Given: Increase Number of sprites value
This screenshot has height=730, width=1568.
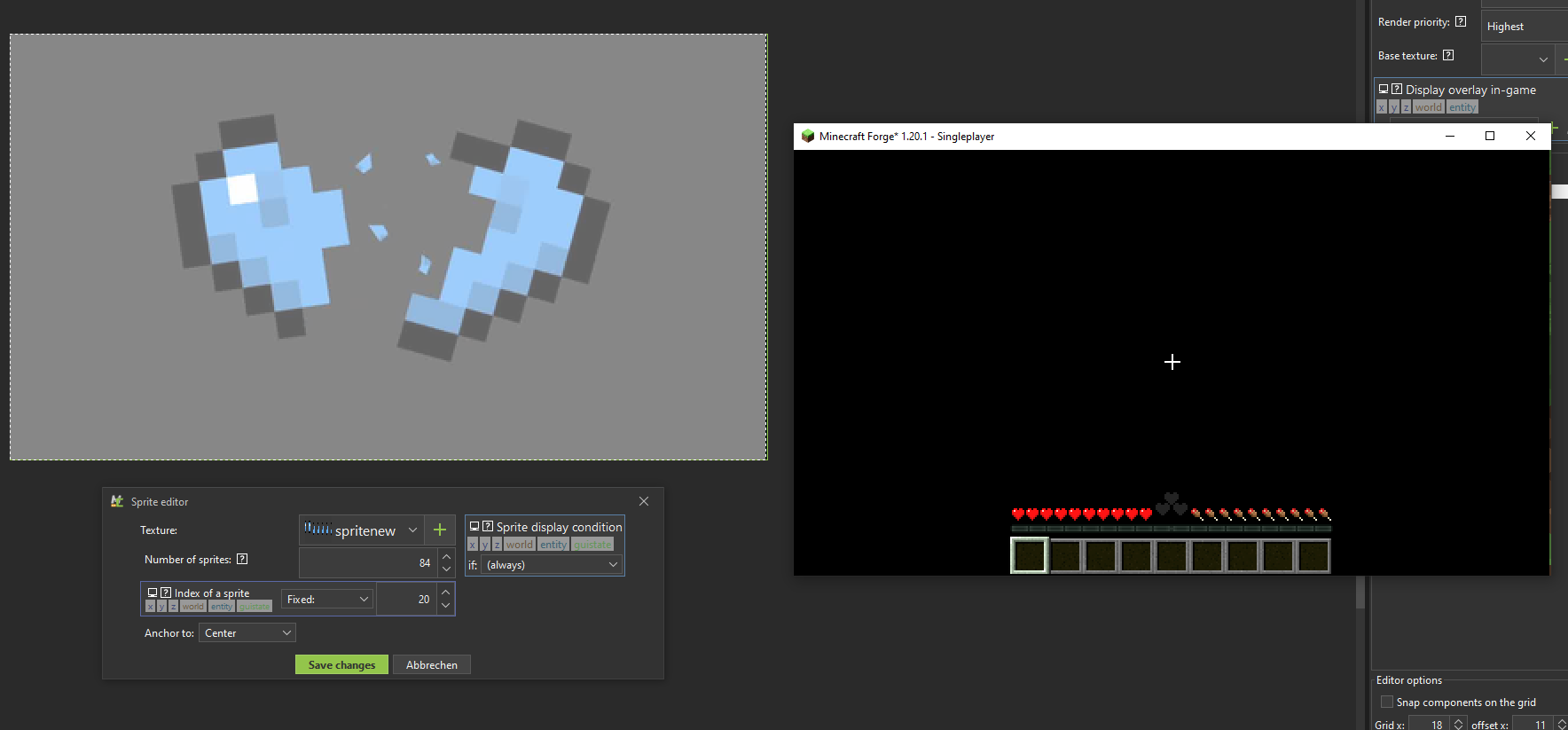Looking at the screenshot, I should [x=446, y=556].
